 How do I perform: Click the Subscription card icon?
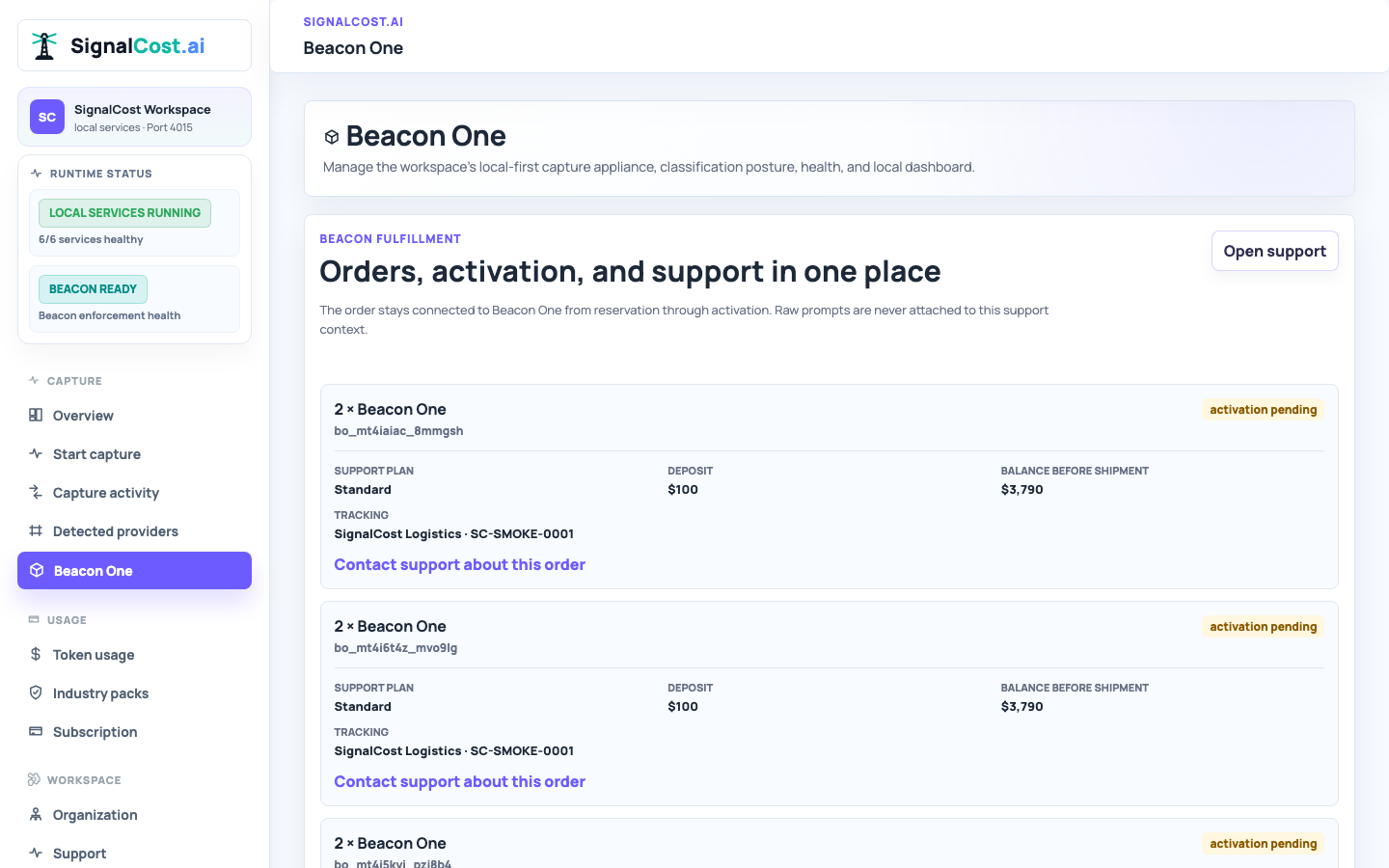(36, 731)
